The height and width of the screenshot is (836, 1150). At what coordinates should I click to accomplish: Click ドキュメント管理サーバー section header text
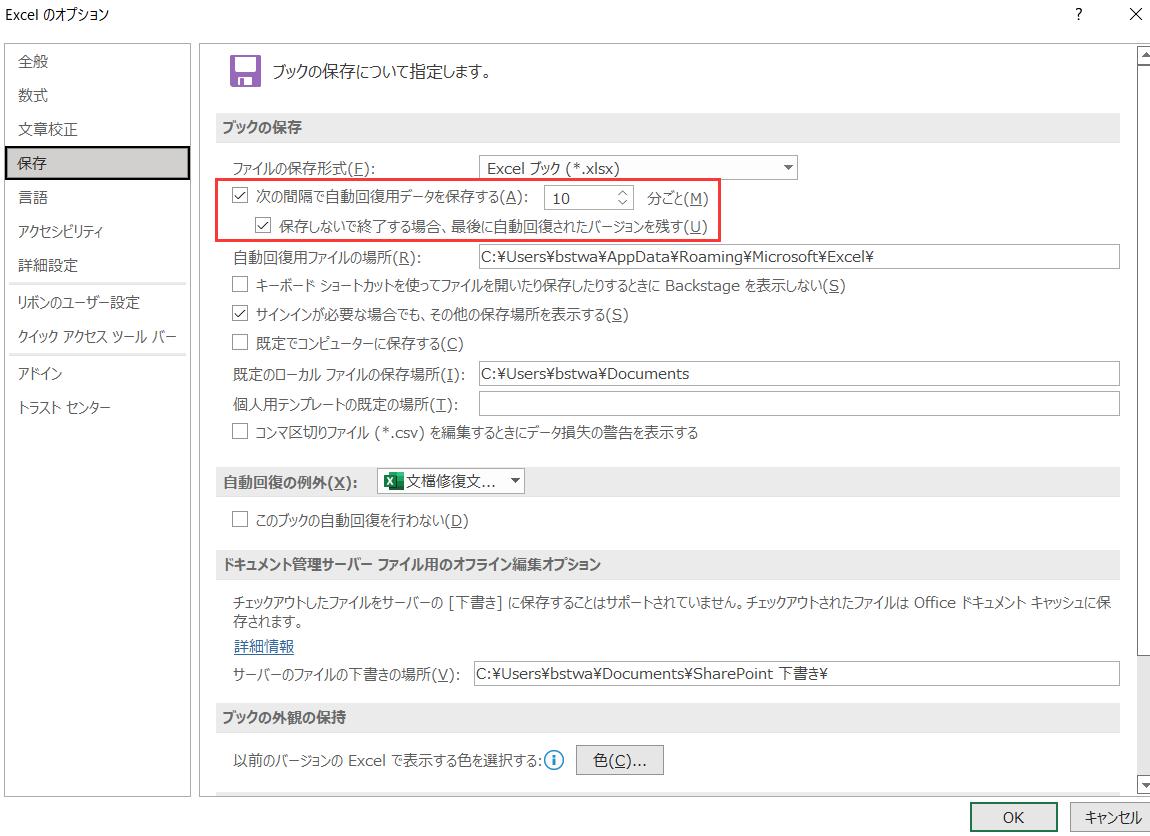(x=411, y=565)
